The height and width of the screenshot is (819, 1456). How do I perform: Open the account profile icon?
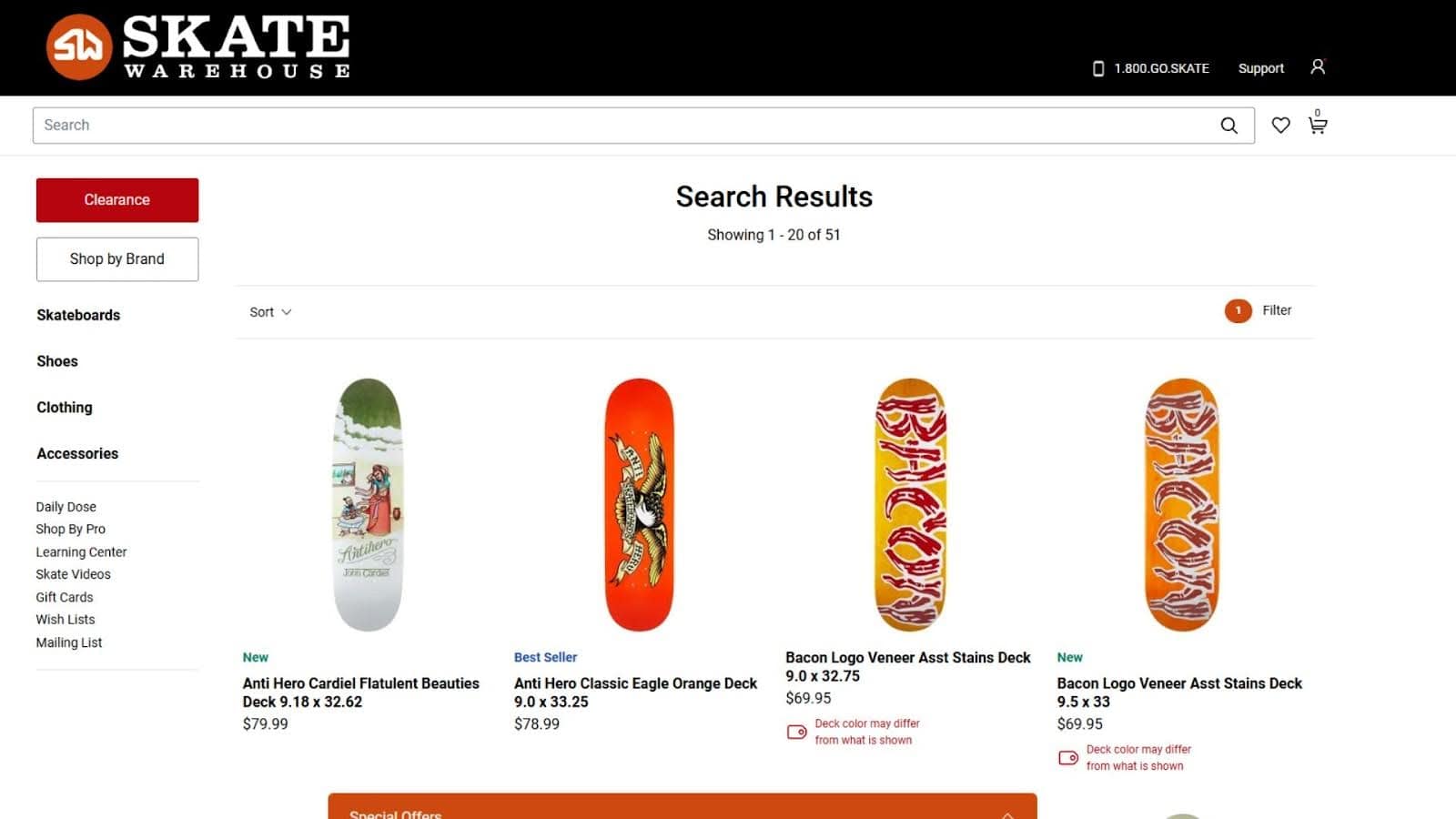pos(1319,66)
